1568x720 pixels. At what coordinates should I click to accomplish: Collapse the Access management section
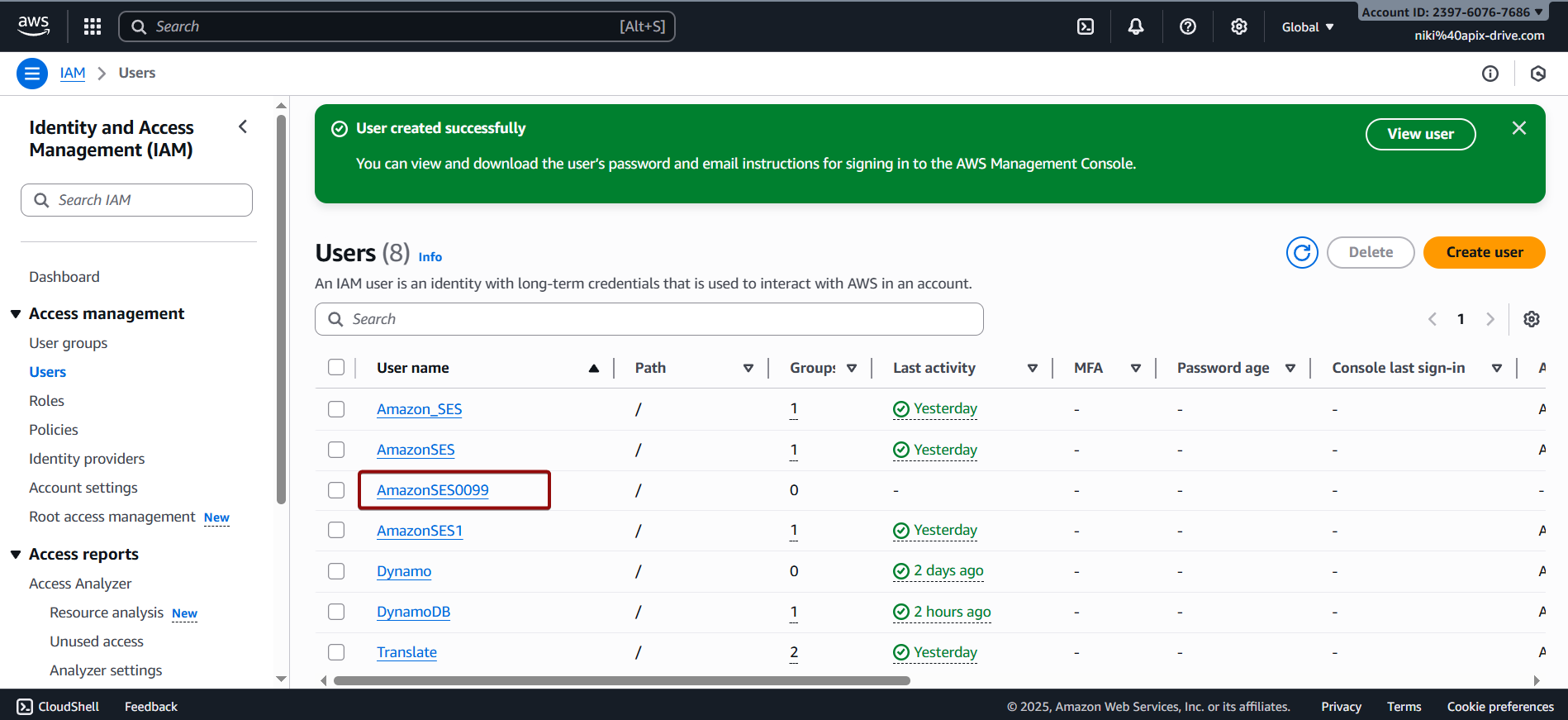pos(16,314)
